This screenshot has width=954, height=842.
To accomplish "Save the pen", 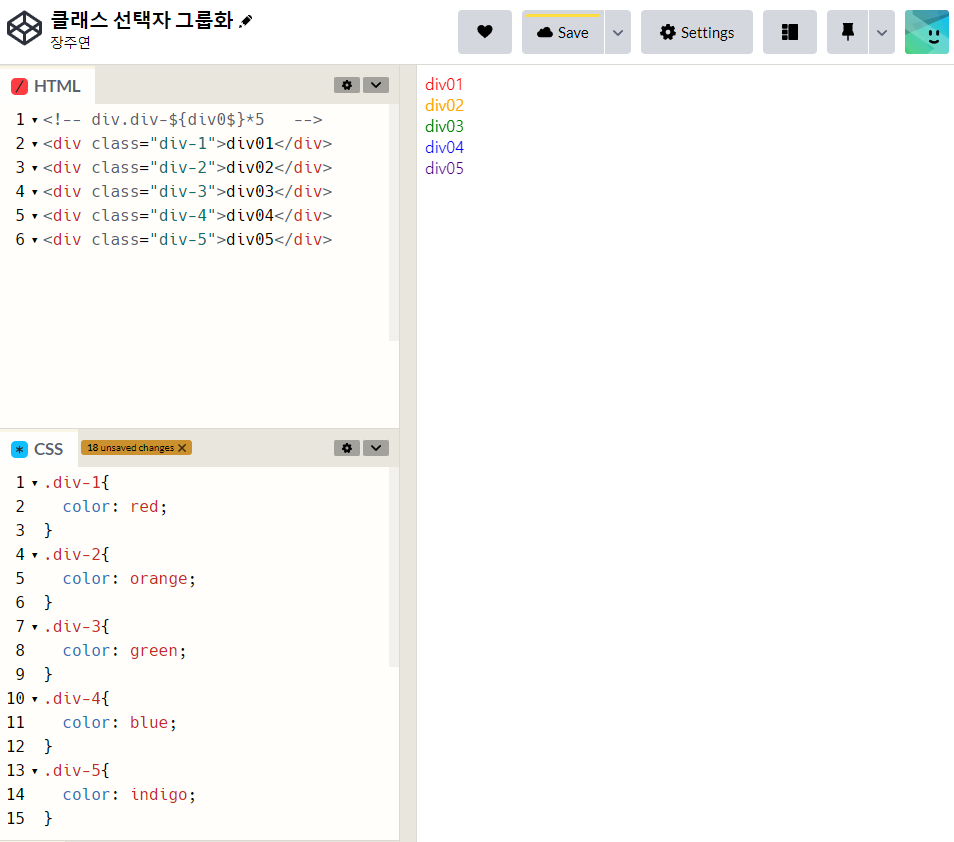I will (563, 32).
